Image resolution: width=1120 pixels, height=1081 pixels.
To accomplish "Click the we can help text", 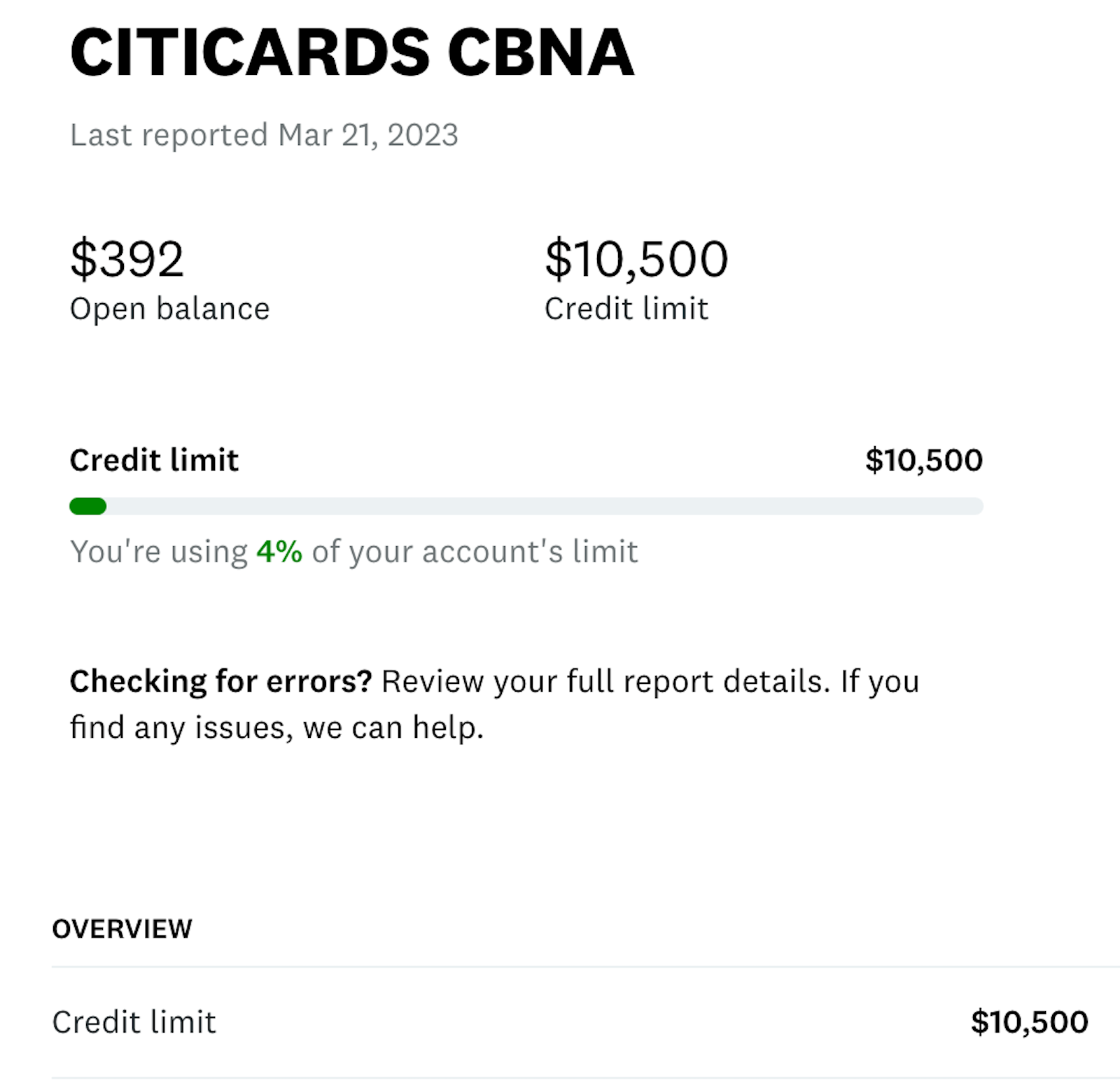I will pos(393,727).
